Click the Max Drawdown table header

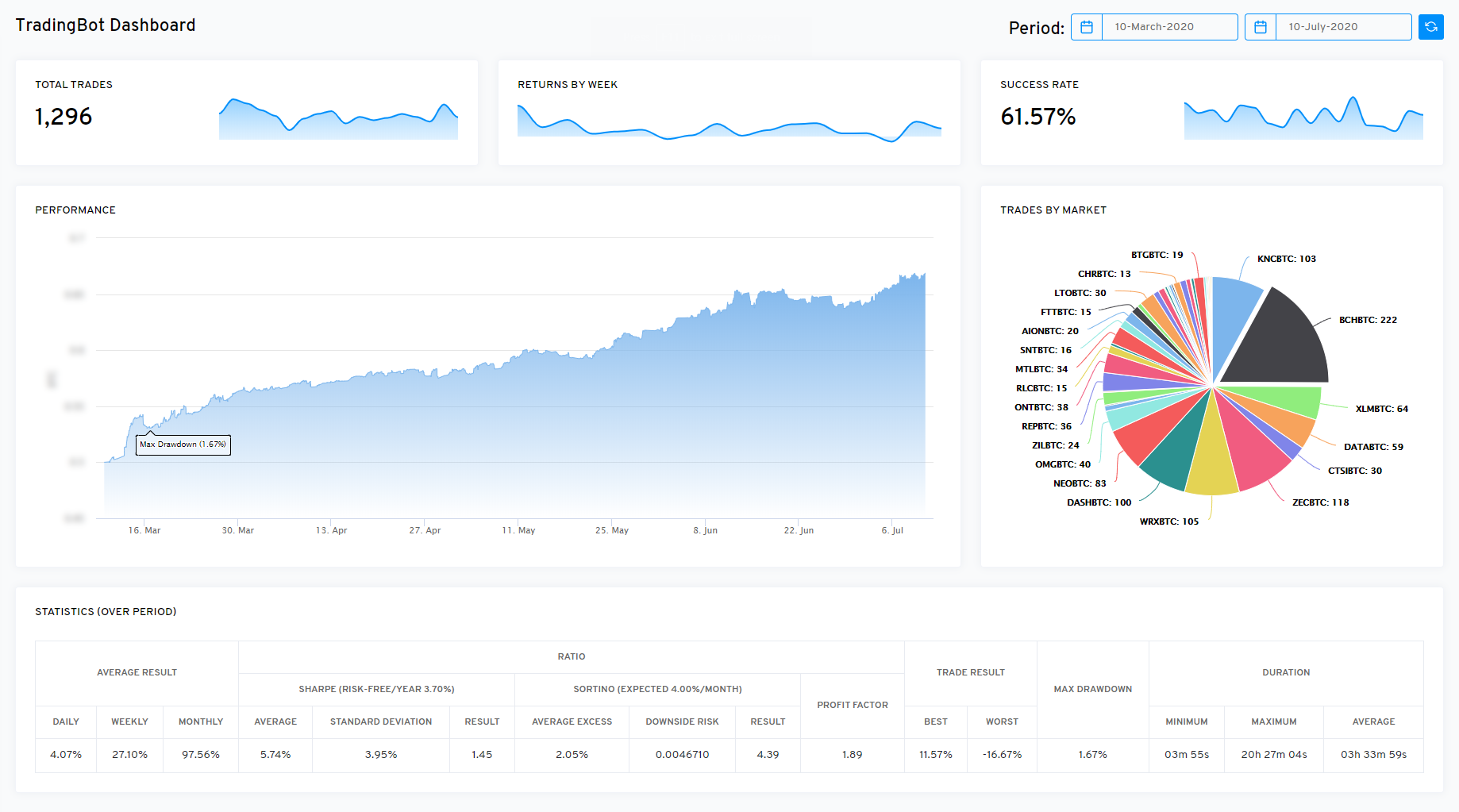(x=1092, y=689)
